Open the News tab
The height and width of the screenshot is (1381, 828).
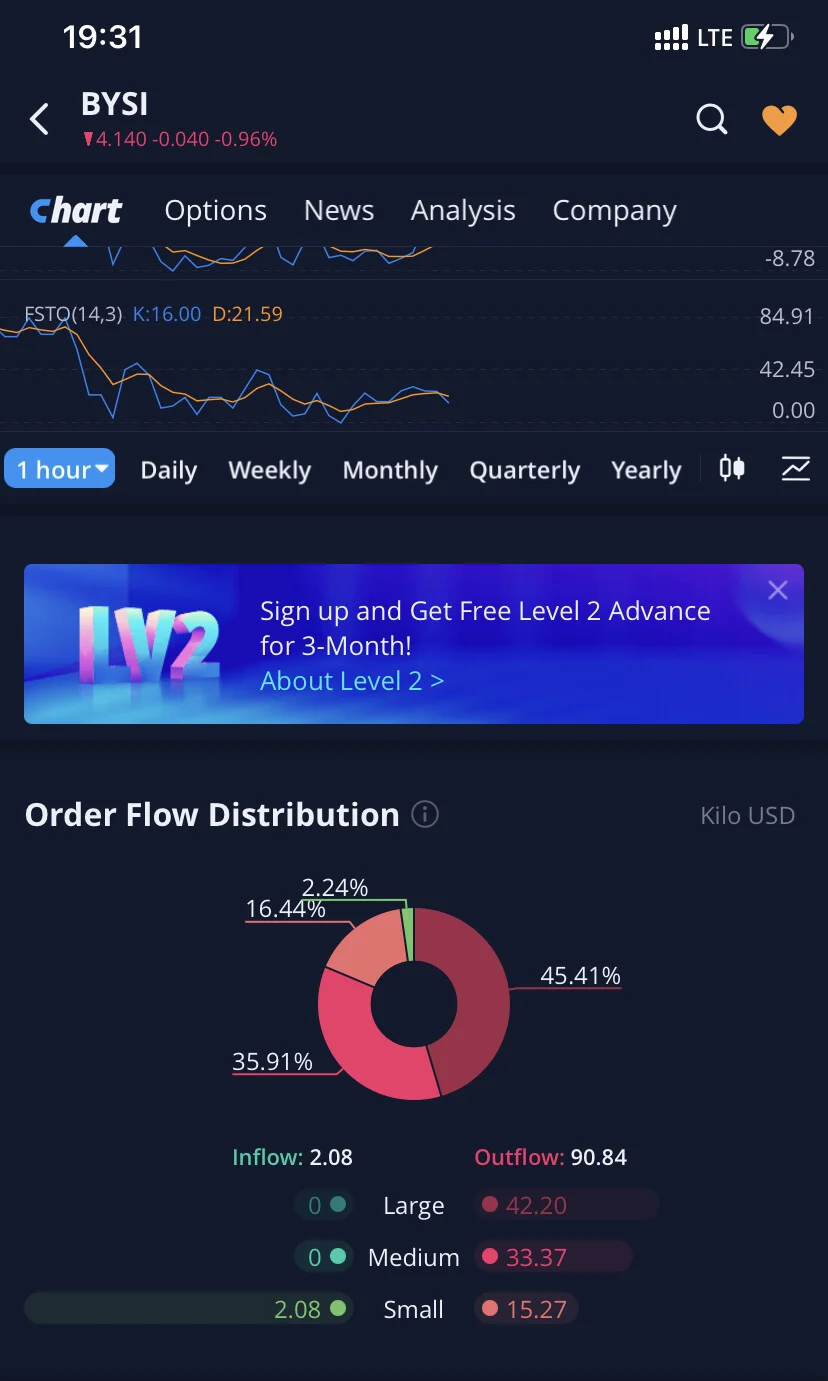pyautogui.click(x=338, y=210)
